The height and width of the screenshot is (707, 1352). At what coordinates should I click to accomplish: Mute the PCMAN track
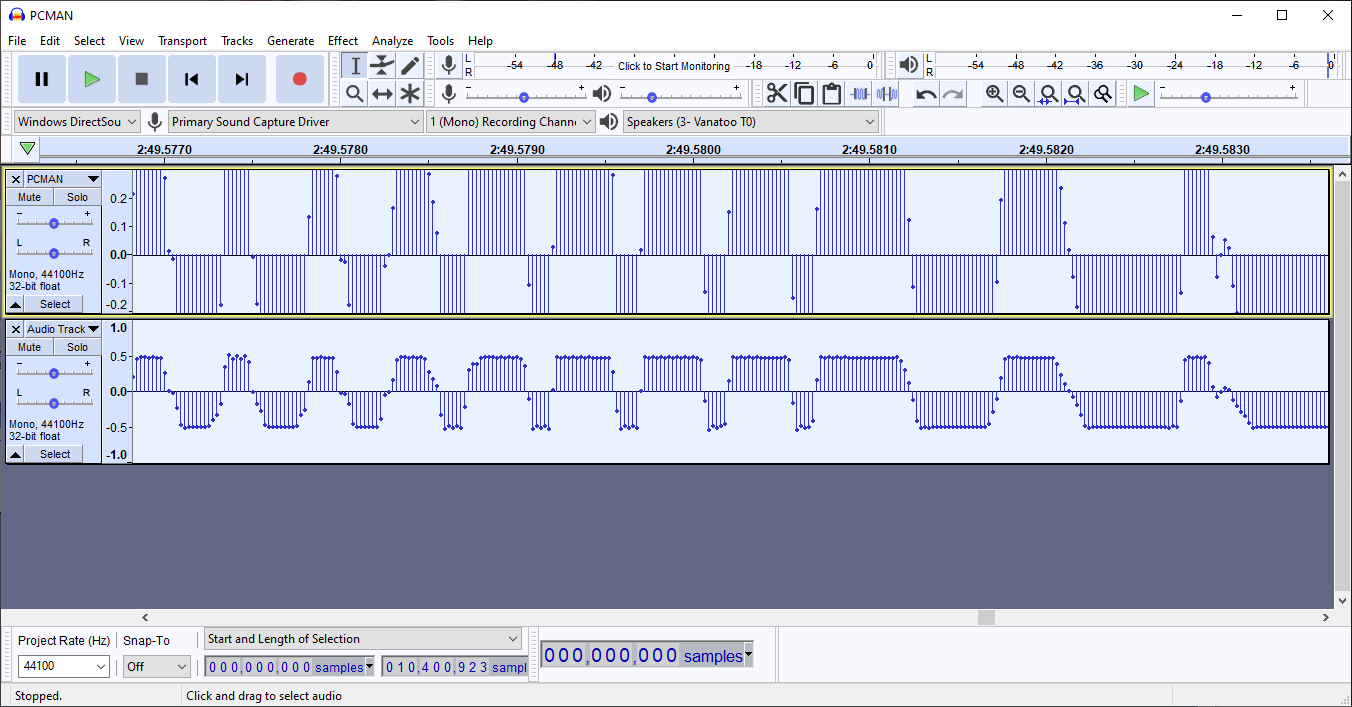coord(30,197)
